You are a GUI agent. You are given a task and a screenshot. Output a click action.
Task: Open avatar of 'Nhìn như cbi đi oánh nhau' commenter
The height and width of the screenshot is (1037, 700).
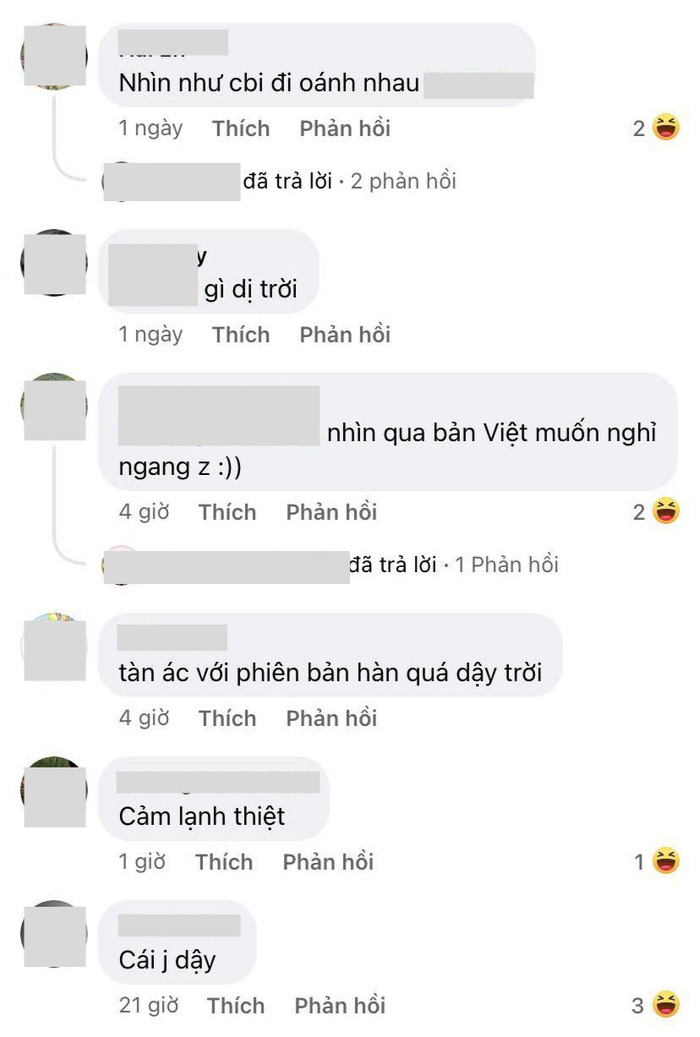[x=54, y=56]
